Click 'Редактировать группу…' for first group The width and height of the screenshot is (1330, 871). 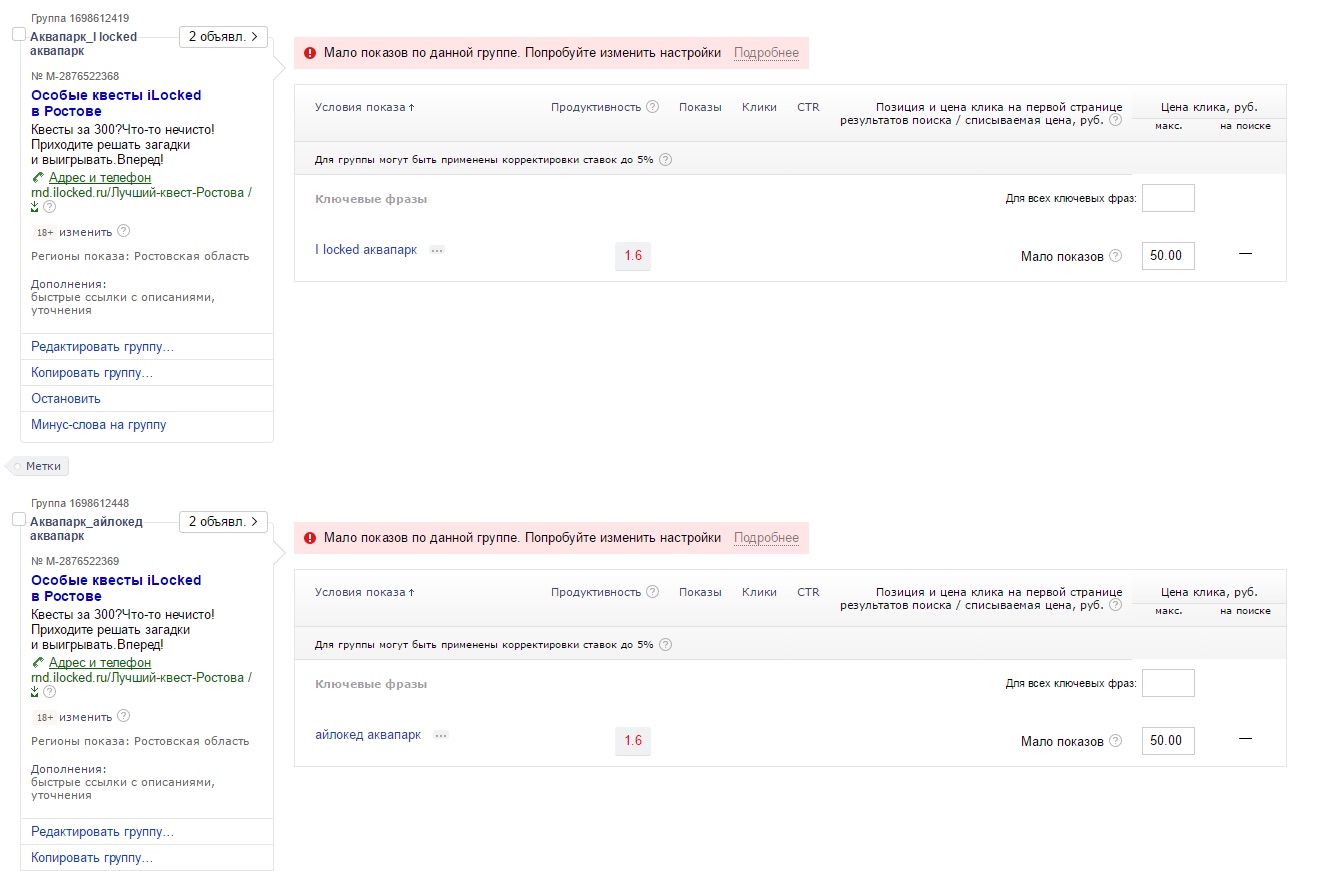coord(102,347)
